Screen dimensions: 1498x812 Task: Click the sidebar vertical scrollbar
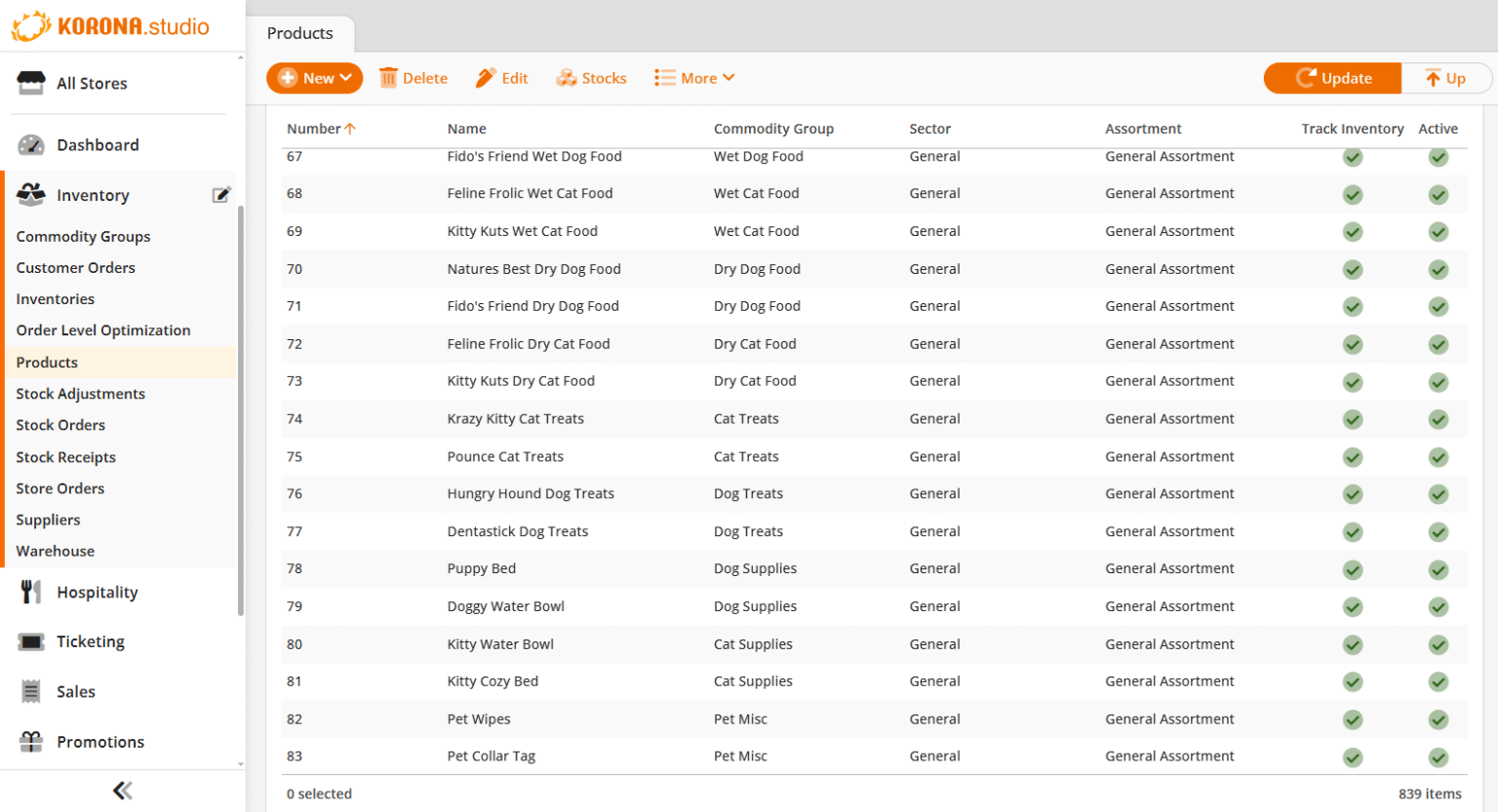pos(240,409)
